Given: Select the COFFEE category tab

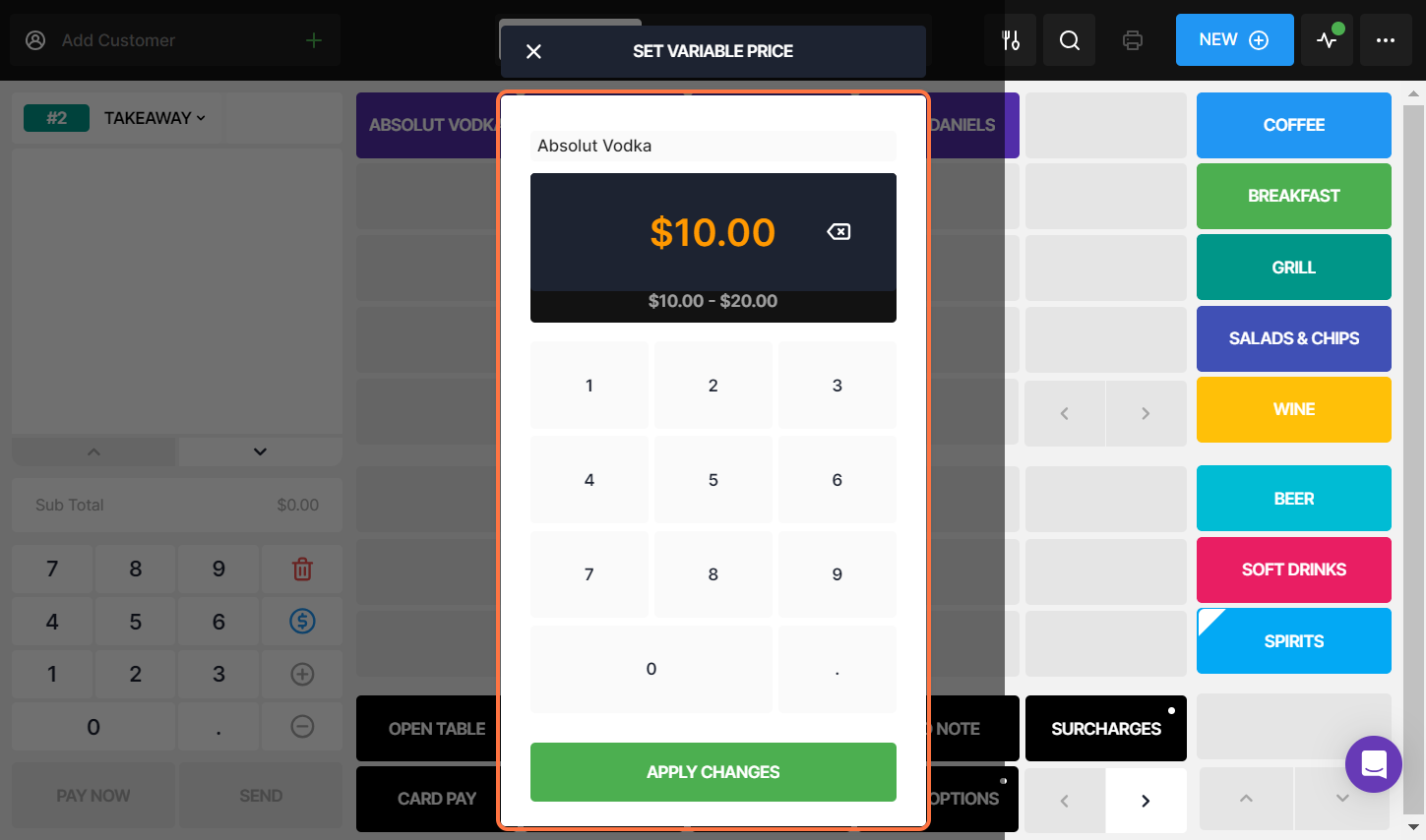Looking at the screenshot, I should click(x=1294, y=125).
